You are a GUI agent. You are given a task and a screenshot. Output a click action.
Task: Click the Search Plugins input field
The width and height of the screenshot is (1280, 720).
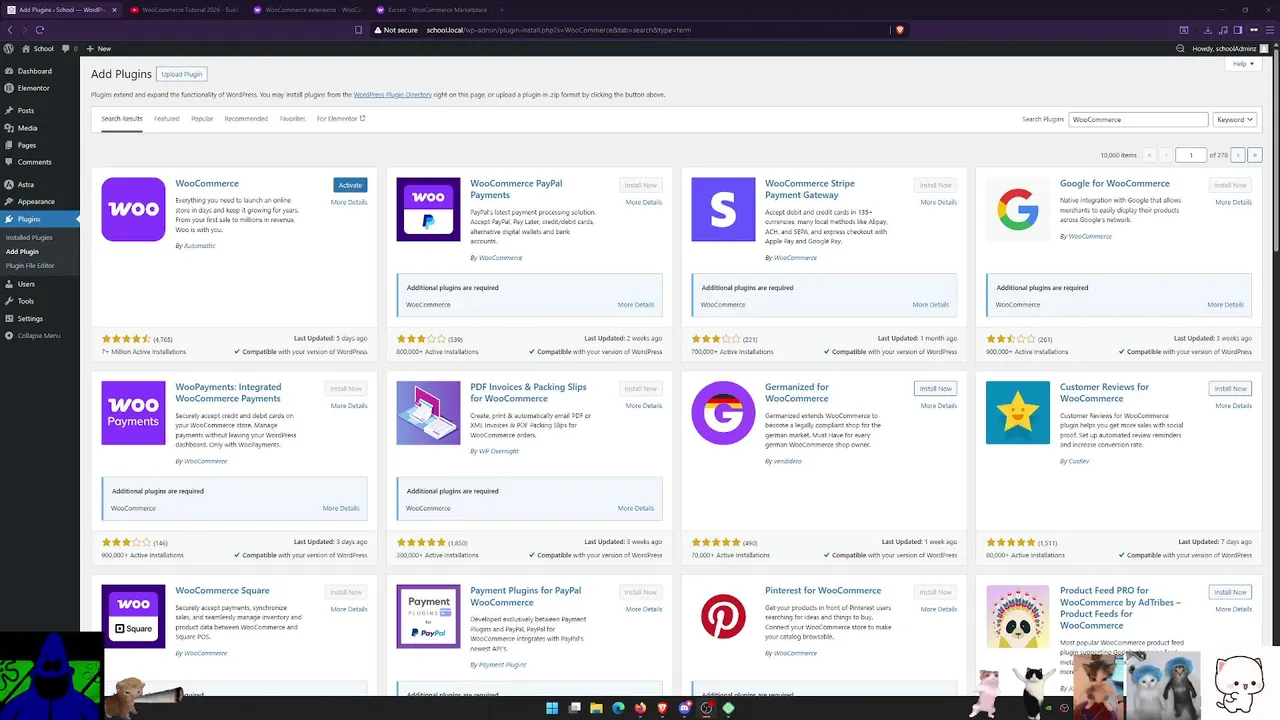(x=1138, y=119)
